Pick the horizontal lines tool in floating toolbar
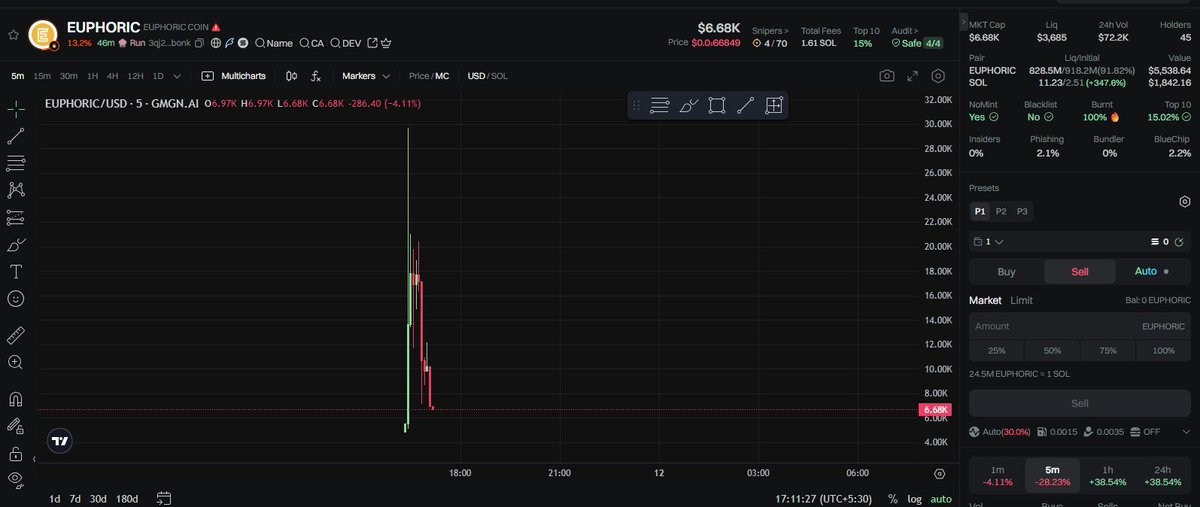 (659, 105)
